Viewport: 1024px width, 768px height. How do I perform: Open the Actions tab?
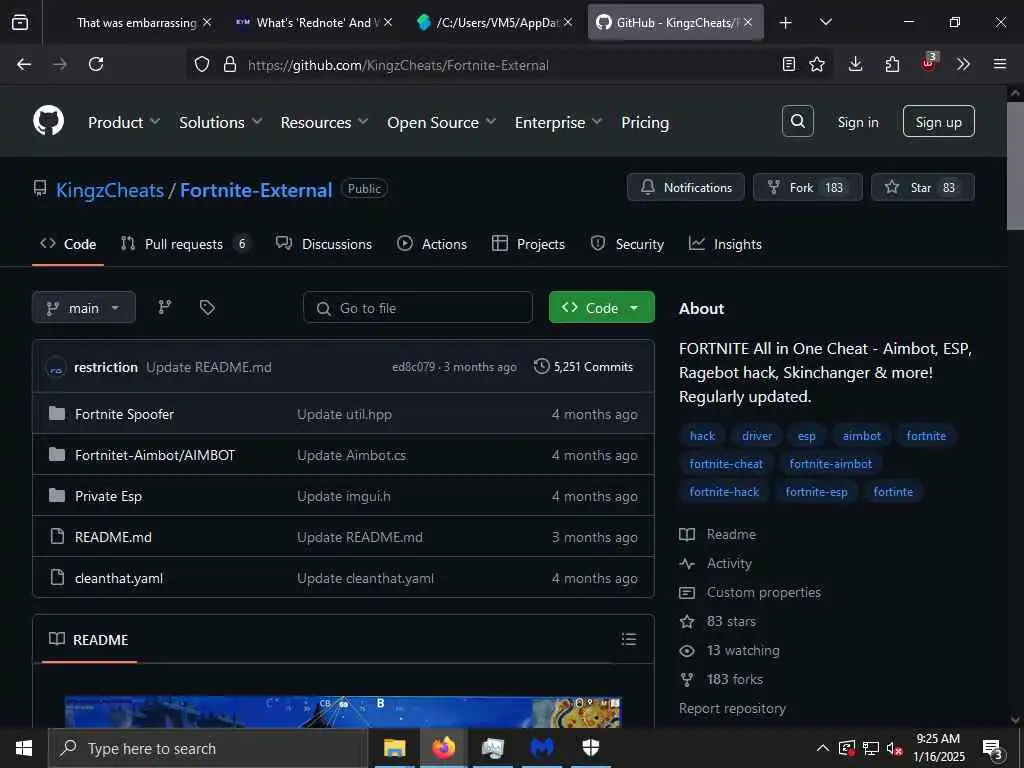[x=432, y=244]
